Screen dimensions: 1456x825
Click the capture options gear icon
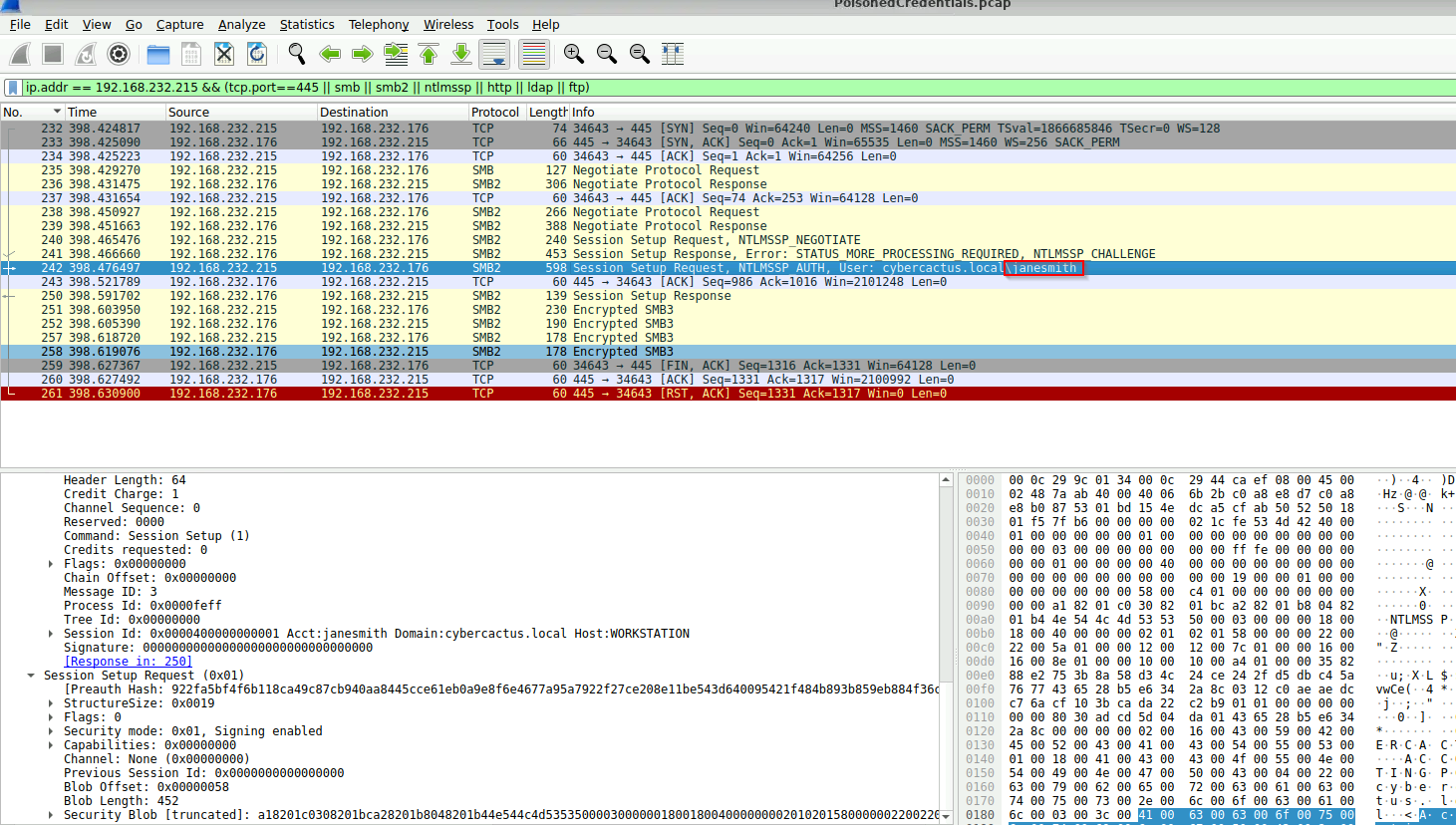[x=119, y=54]
